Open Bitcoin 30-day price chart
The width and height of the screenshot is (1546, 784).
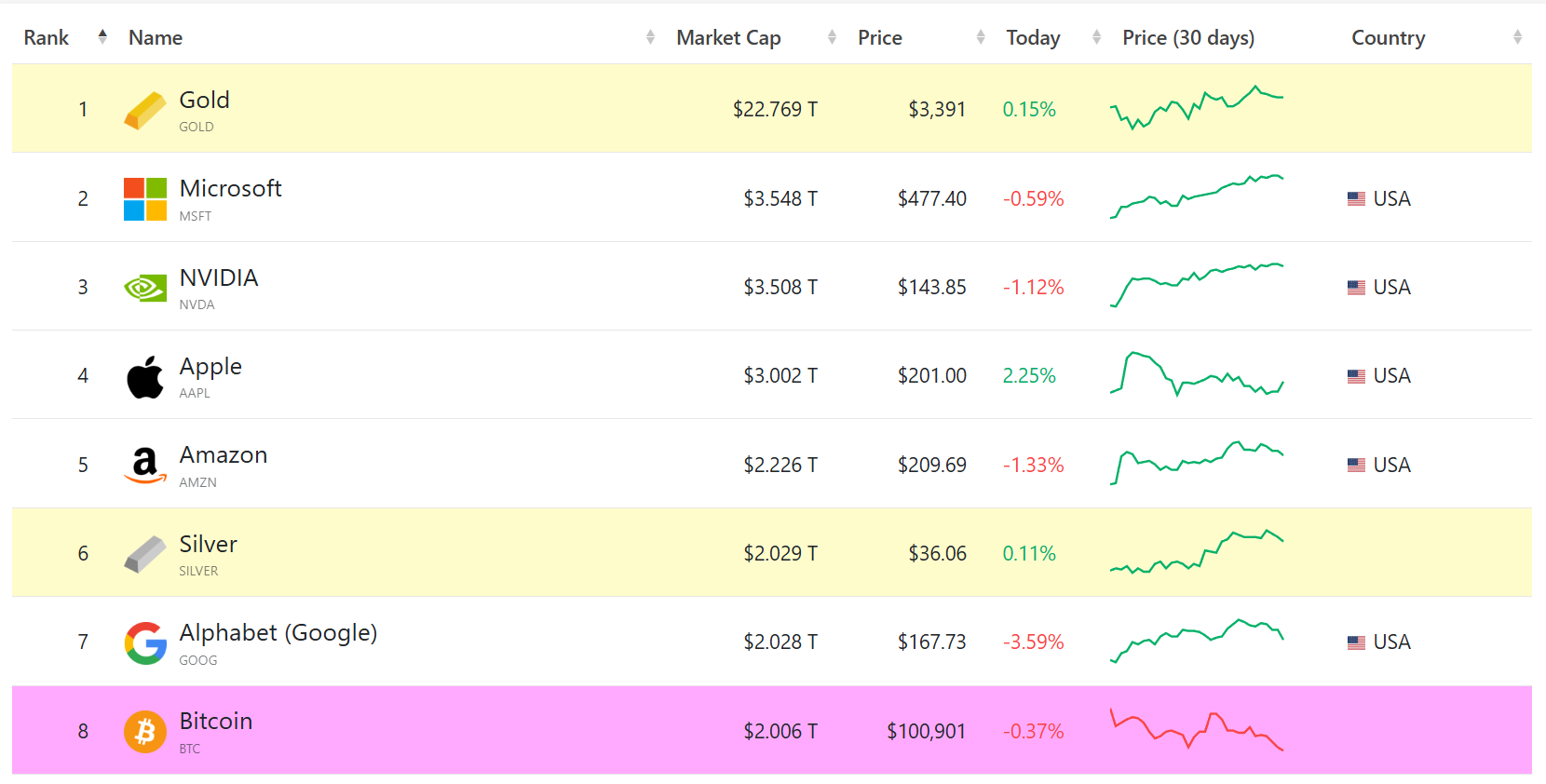[x=1197, y=729]
